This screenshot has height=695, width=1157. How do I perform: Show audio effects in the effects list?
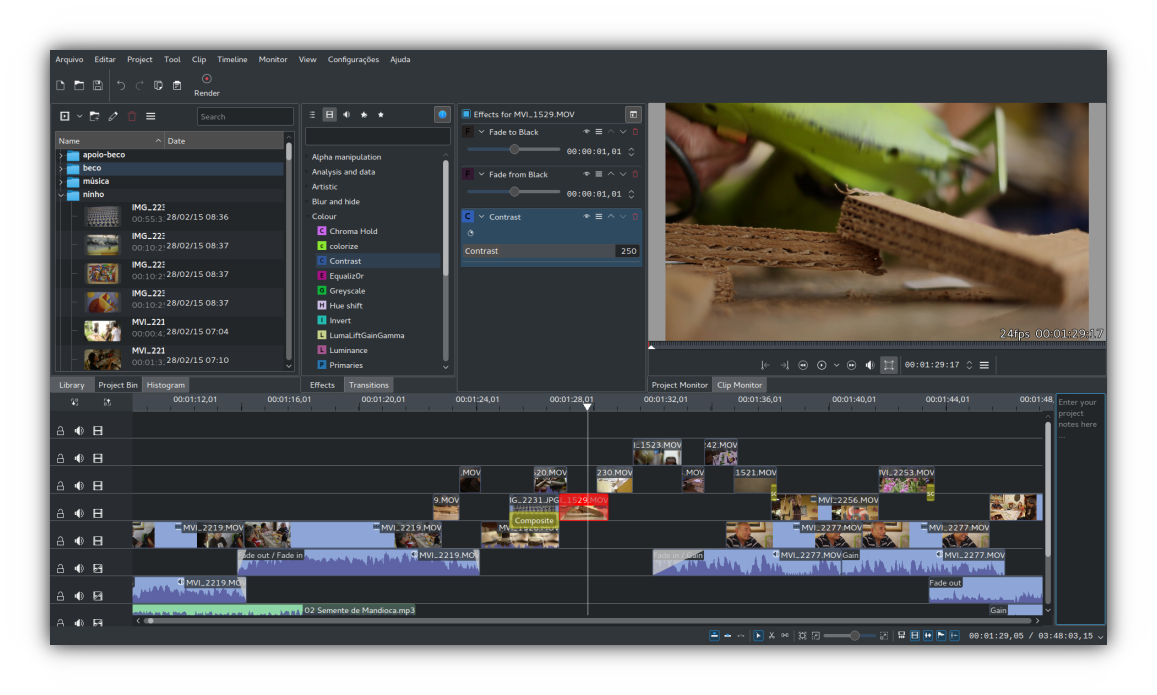[x=346, y=115]
